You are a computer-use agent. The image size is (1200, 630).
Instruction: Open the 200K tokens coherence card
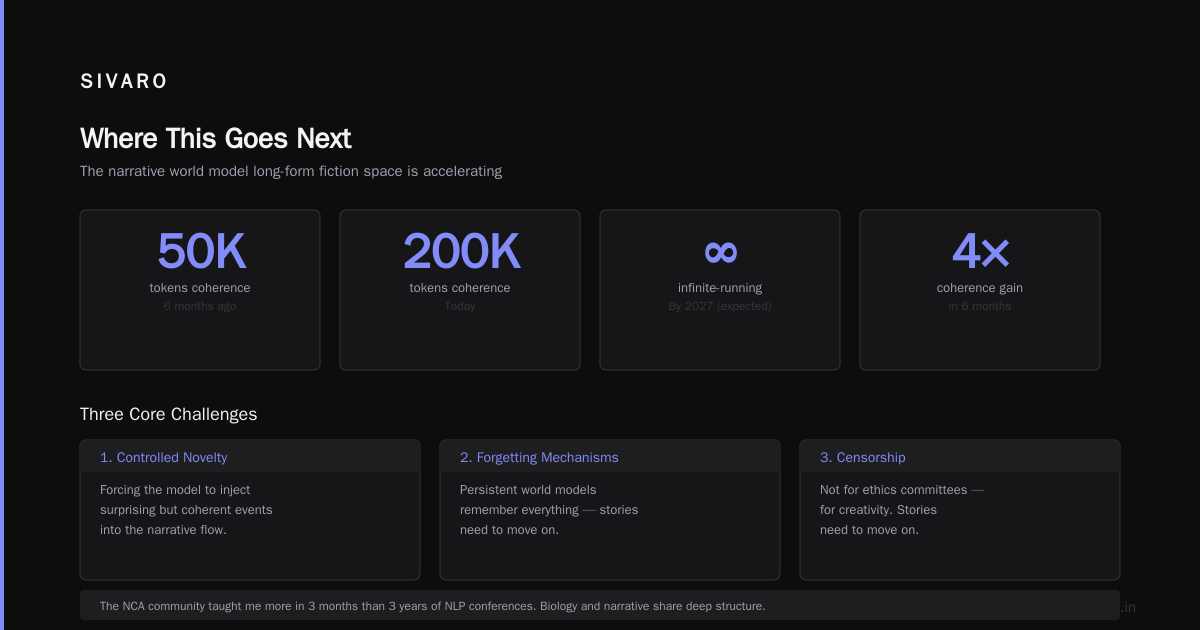tap(460, 290)
